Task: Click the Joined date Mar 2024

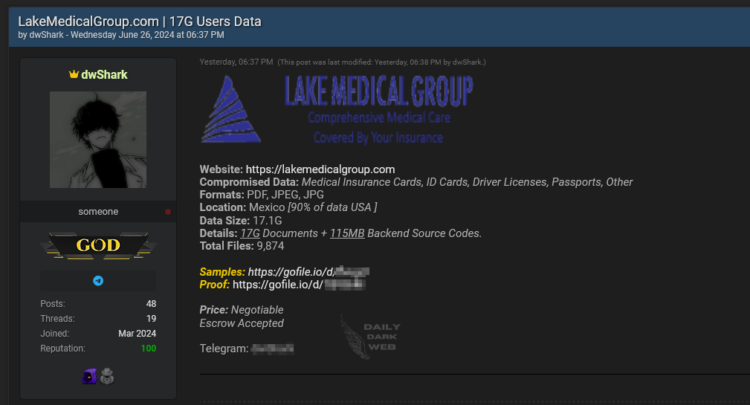Action: tap(137, 333)
